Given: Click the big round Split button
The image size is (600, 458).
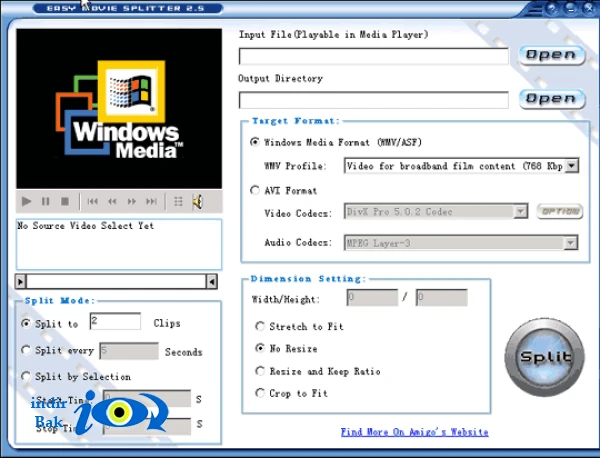Looking at the screenshot, I should pyautogui.click(x=545, y=357).
